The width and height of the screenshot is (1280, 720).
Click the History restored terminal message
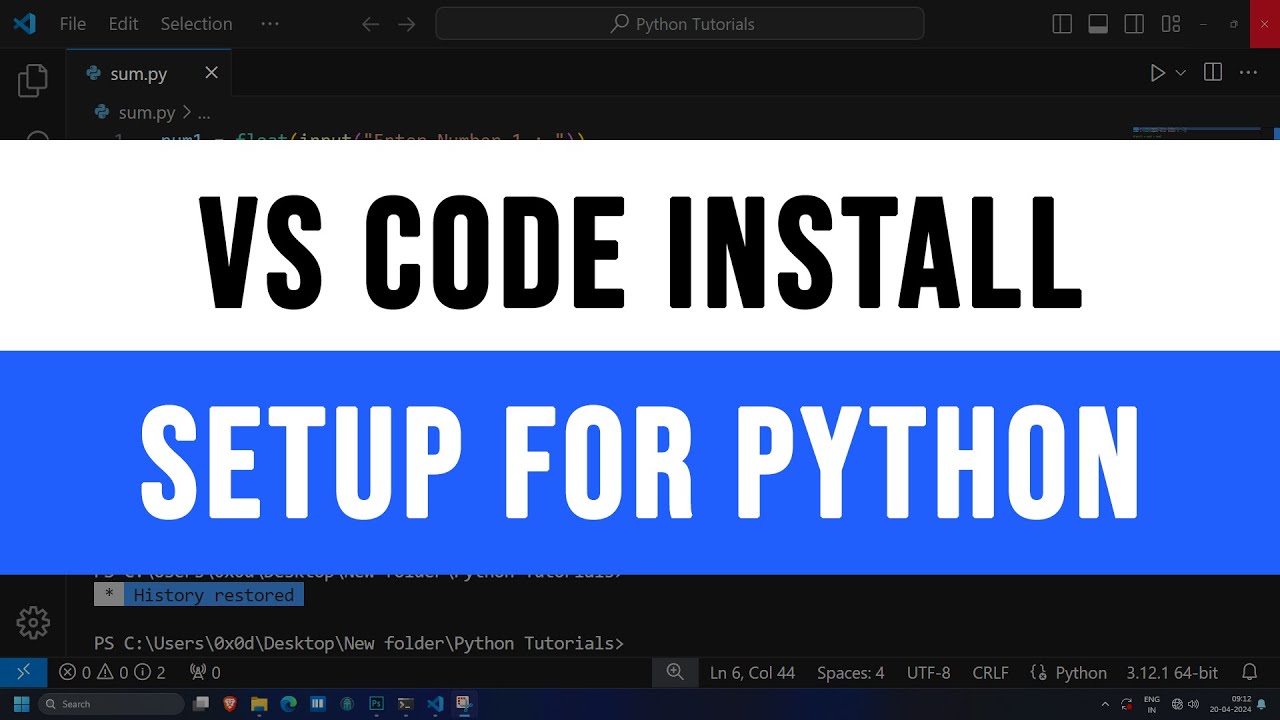coord(199,595)
